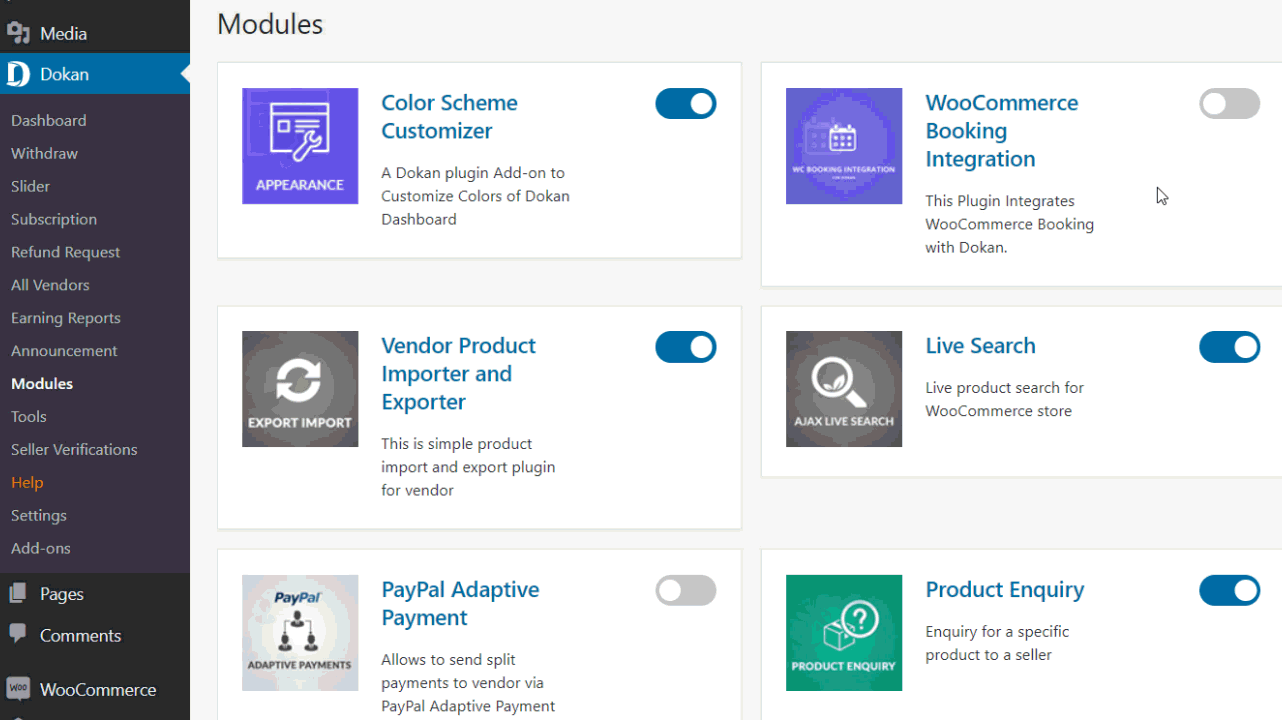The height and width of the screenshot is (720, 1282).
Task: Click the Product Enquiry module image
Action: [844, 633]
